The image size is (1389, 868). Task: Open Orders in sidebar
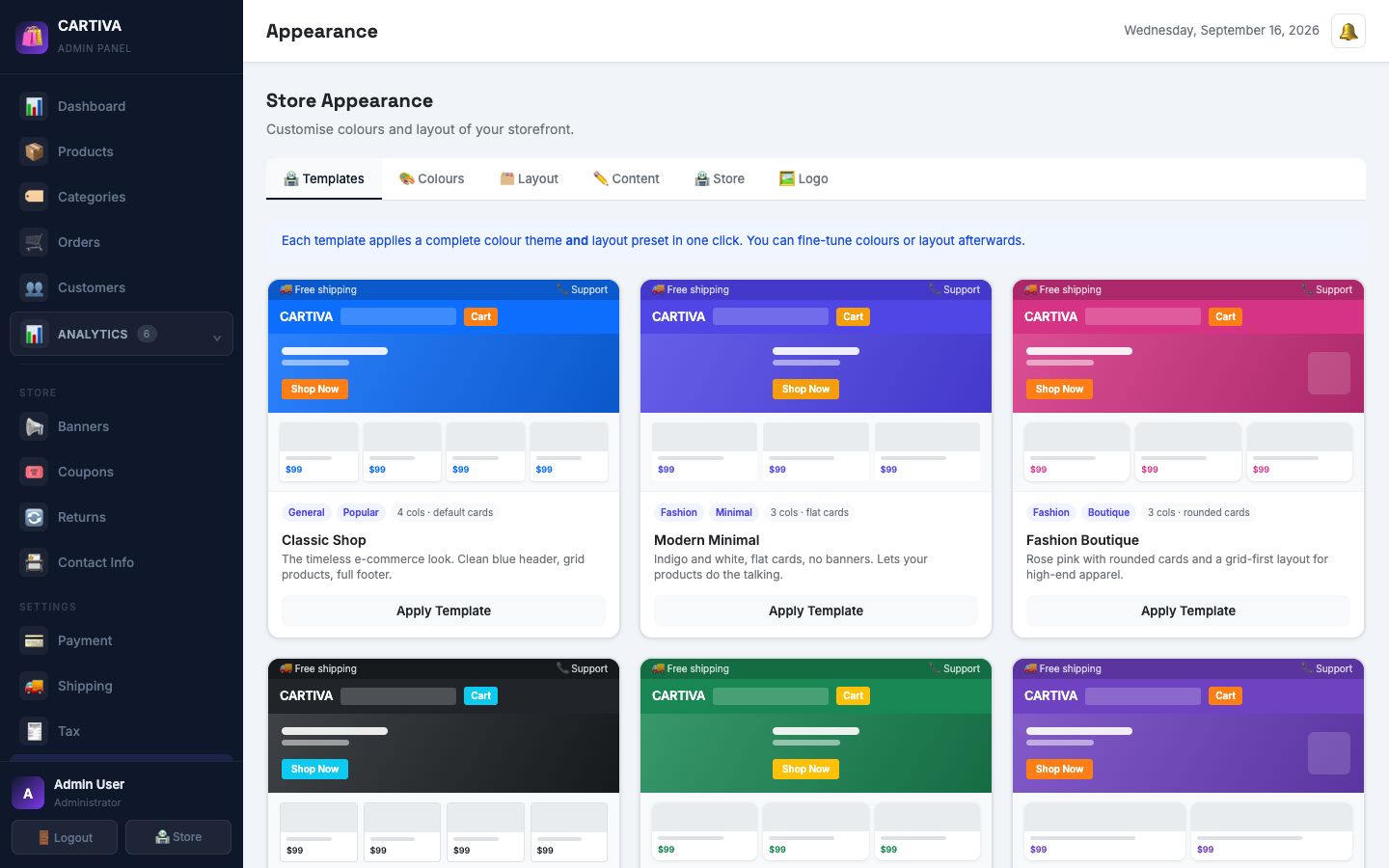tap(122, 242)
